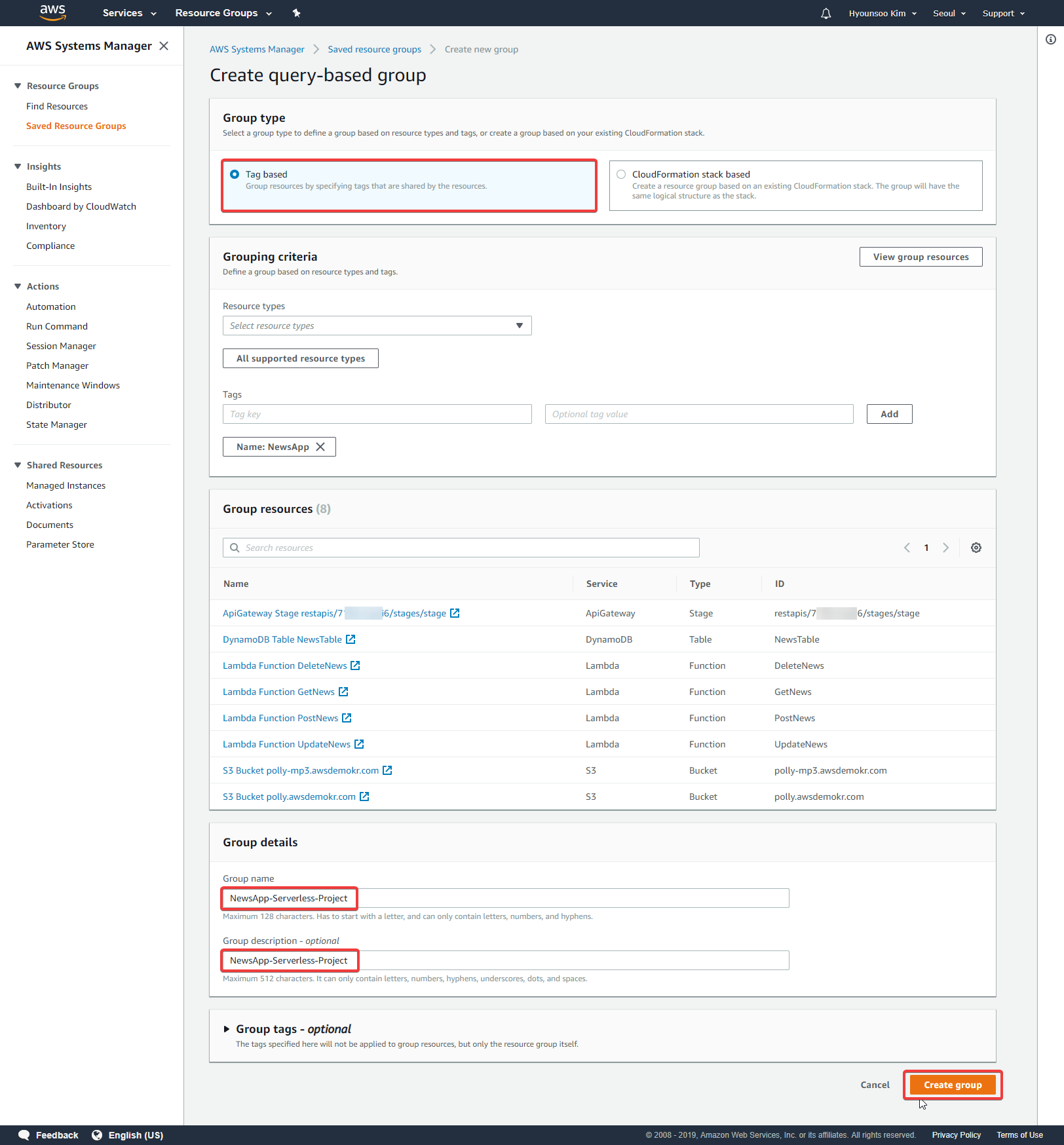
Task: Click the search magnifier in Search resources
Action: coord(235,548)
